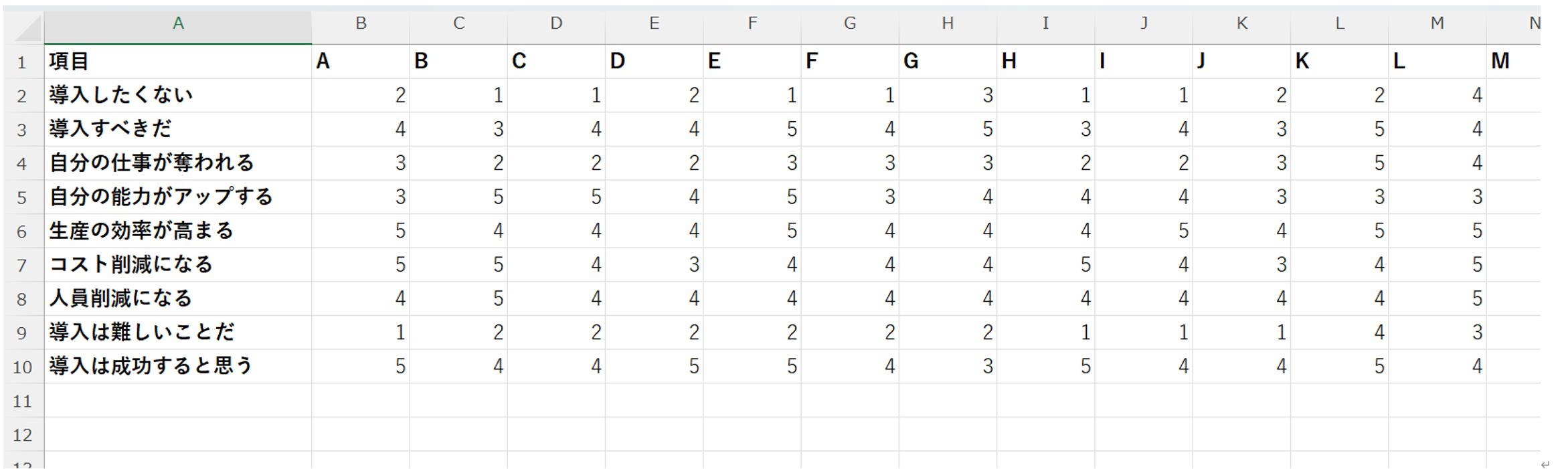Click the cell labeled 導入したくない
This screenshot has height=469, width=1568.
[121, 95]
